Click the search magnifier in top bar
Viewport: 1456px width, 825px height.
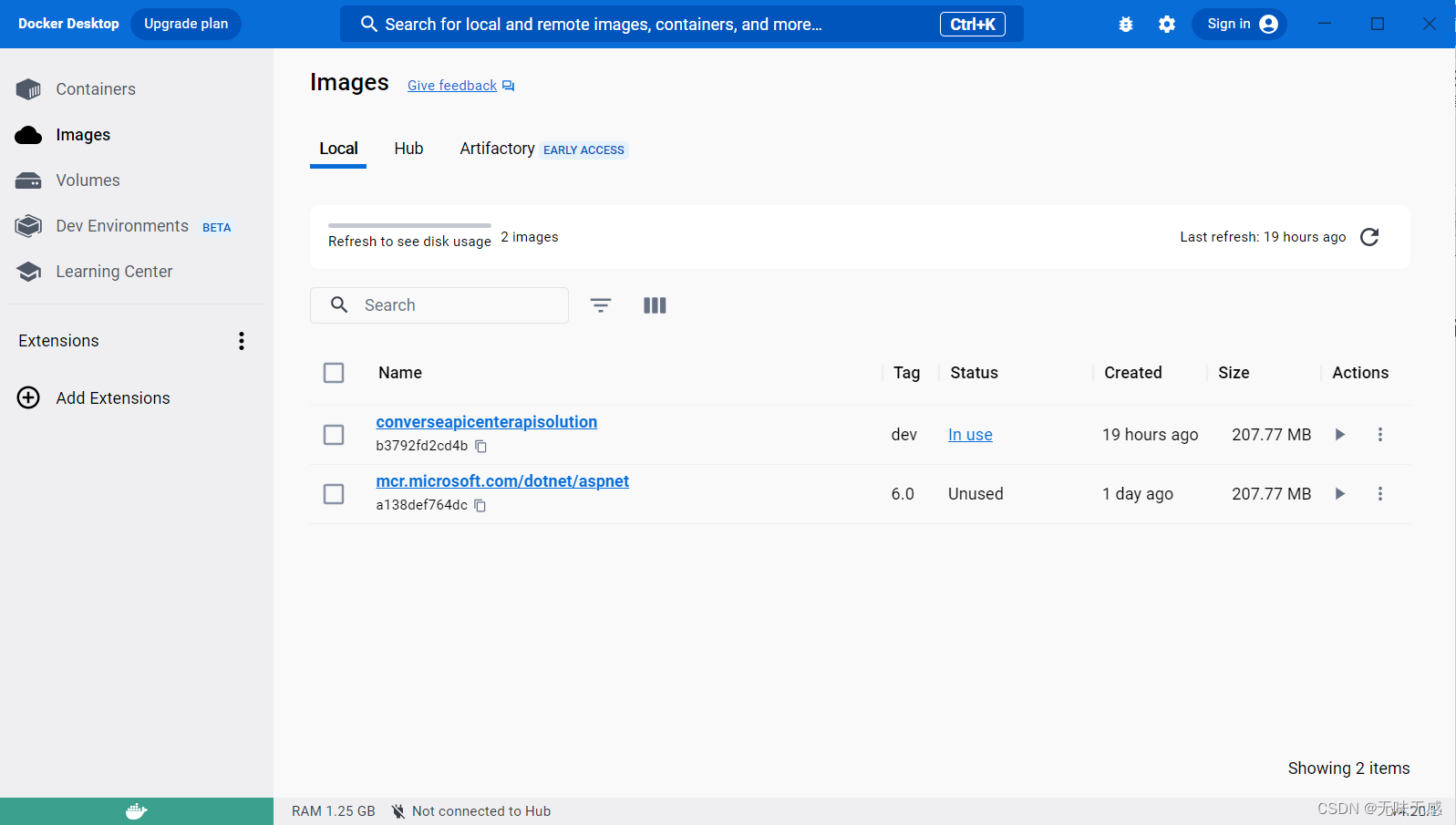[x=369, y=25]
